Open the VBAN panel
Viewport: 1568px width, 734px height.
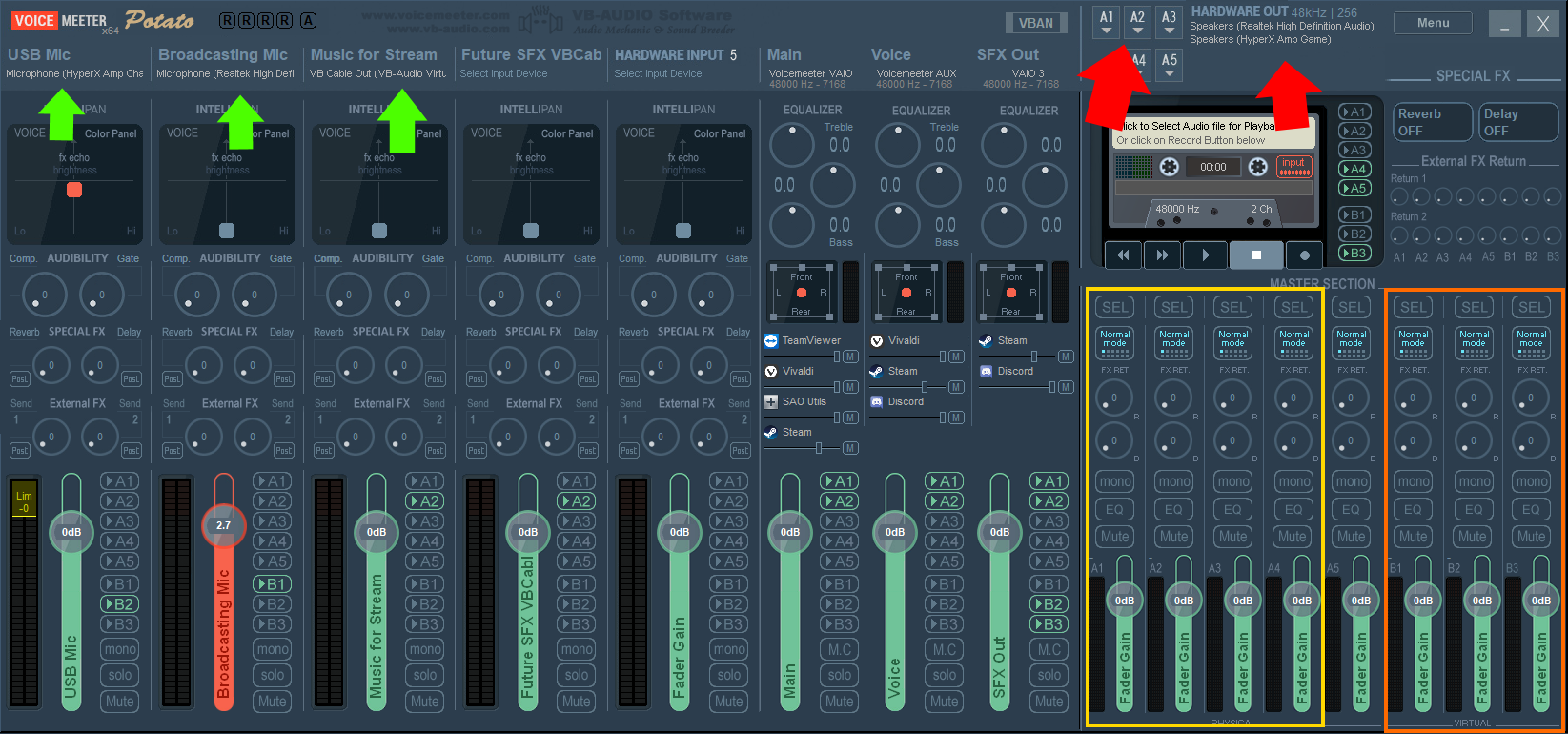pyautogui.click(x=1036, y=23)
